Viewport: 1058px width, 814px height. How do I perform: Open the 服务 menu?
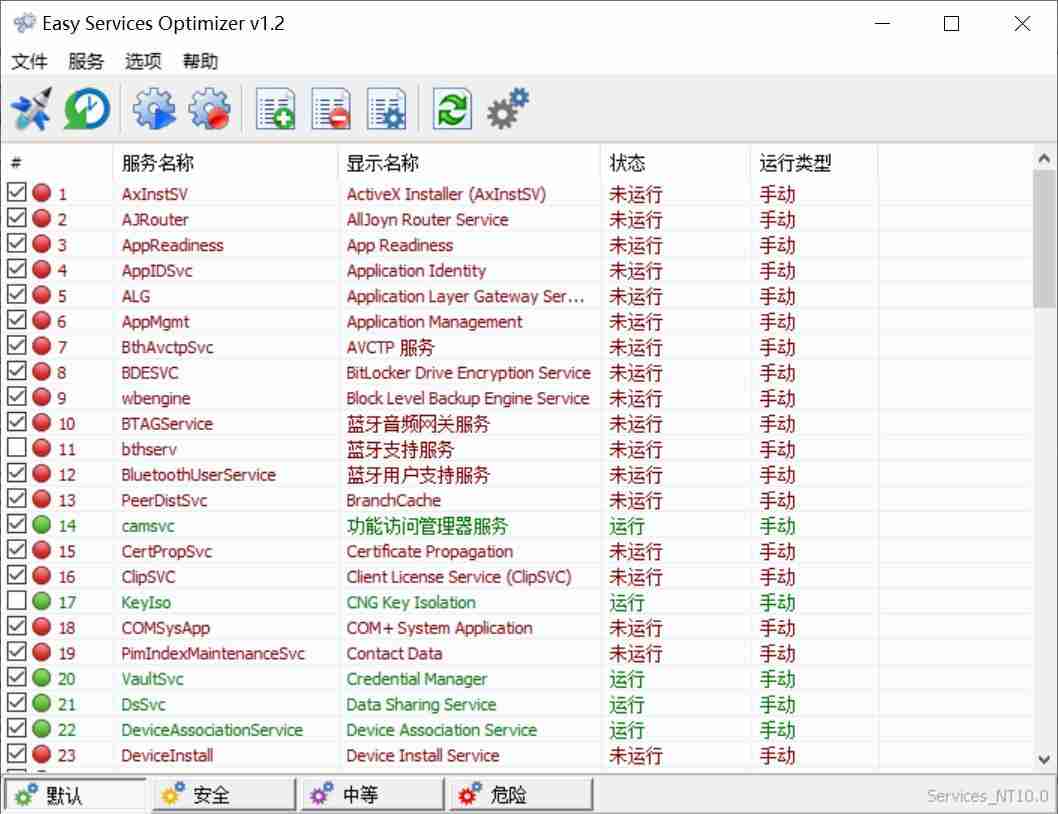pos(86,61)
